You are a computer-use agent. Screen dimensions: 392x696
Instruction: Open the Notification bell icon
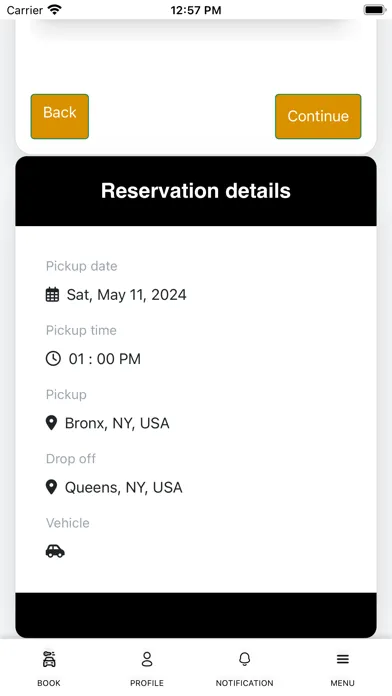pos(245,659)
